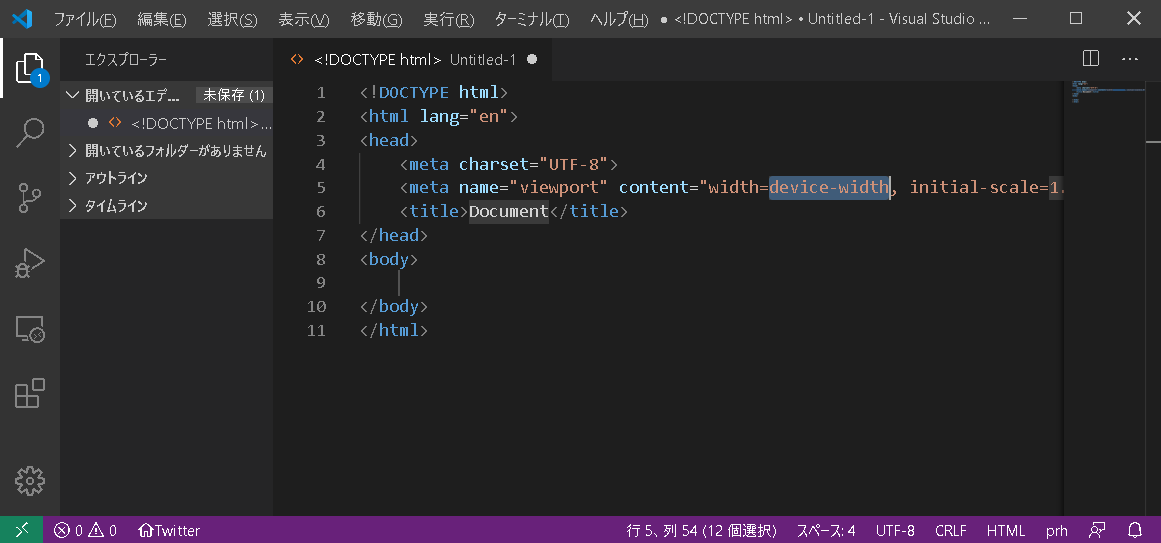Open the ターミナル menu

coord(532,20)
